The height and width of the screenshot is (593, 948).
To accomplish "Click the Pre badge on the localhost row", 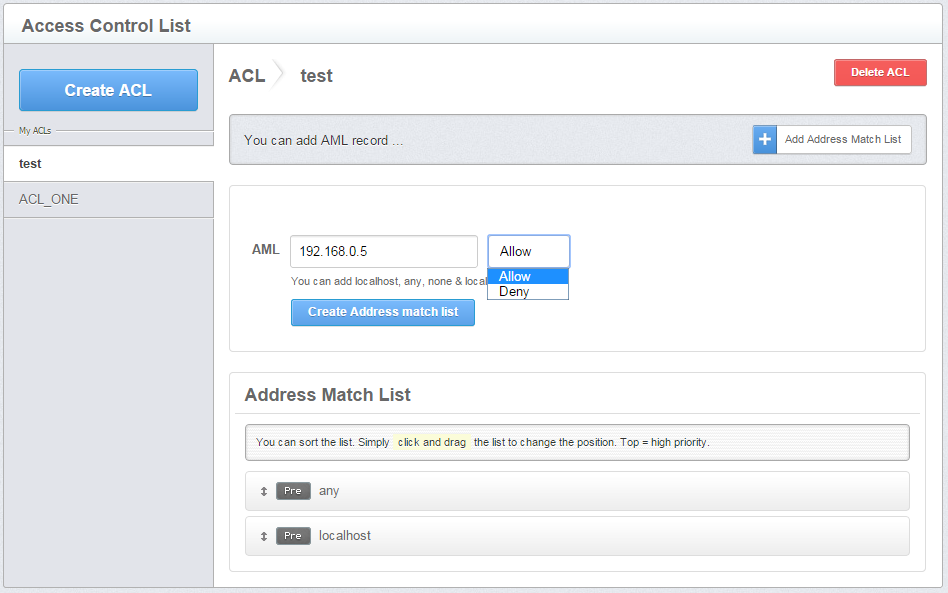I will point(293,537).
